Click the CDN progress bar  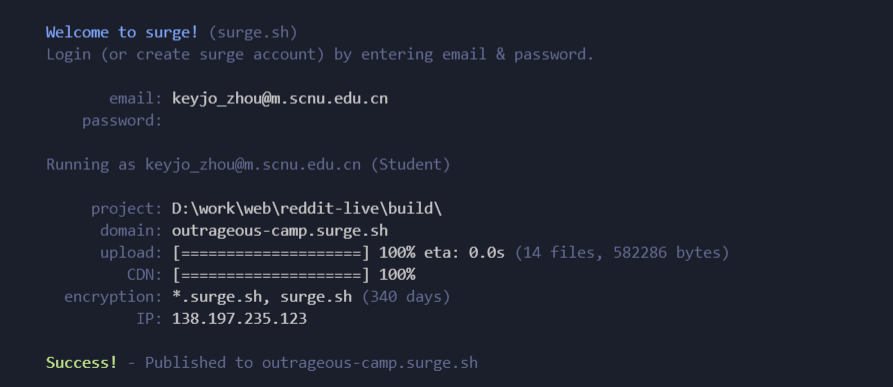[x=271, y=275]
